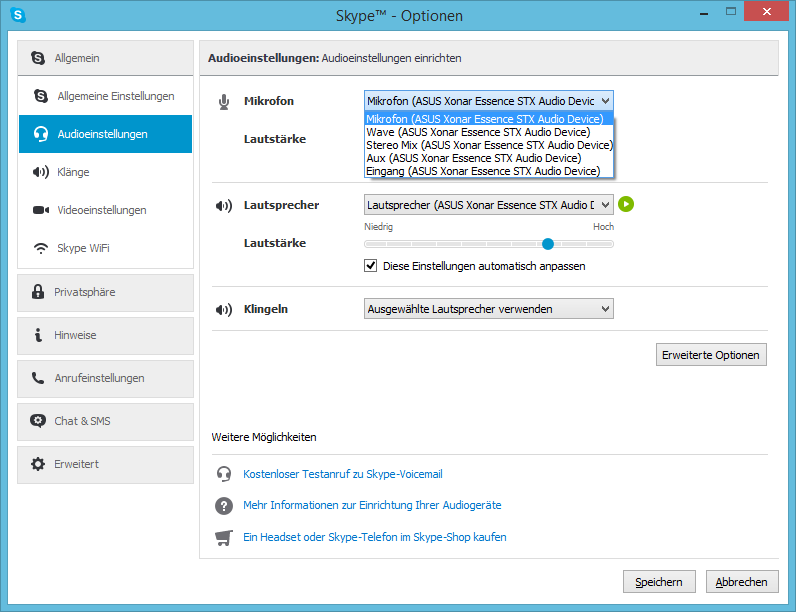Open 'Mehr Informationen zur Einrichtung Ihrer Audiogeräte' link

click(372, 505)
